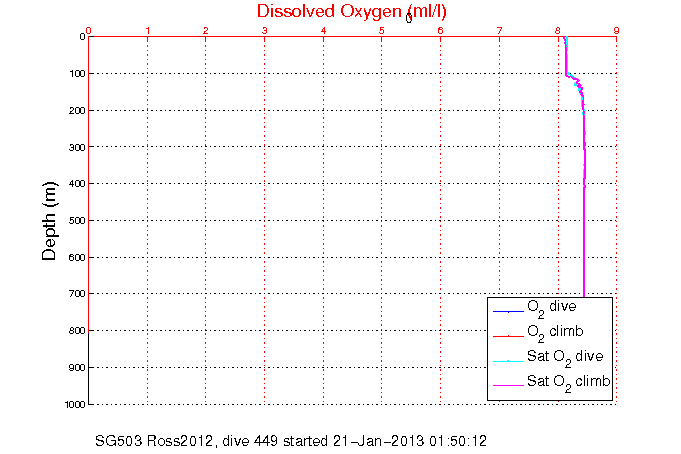Click the blue O2 dive legend line sample

click(508, 311)
